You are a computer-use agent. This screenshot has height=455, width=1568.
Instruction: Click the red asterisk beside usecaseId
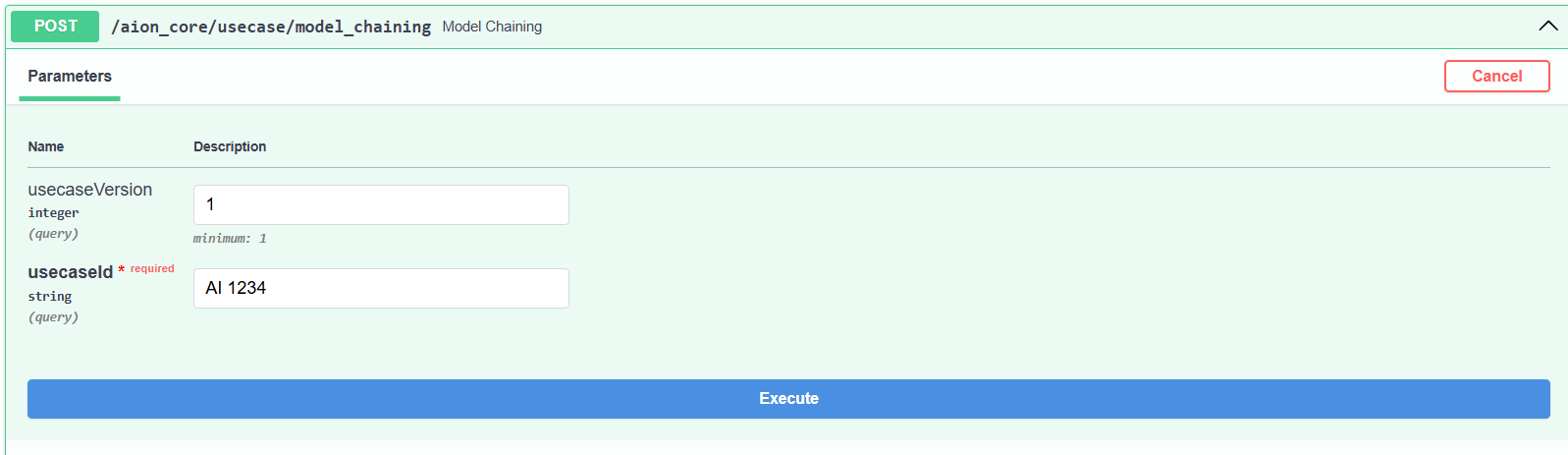(x=122, y=270)
